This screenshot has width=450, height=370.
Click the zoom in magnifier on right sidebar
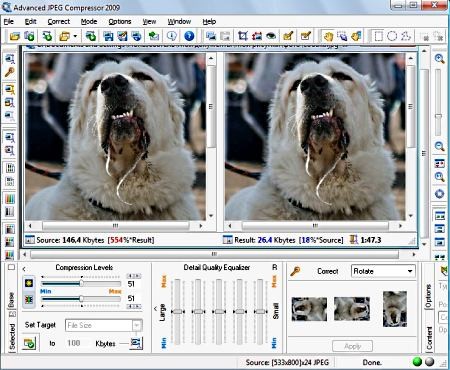coord(439,59)
